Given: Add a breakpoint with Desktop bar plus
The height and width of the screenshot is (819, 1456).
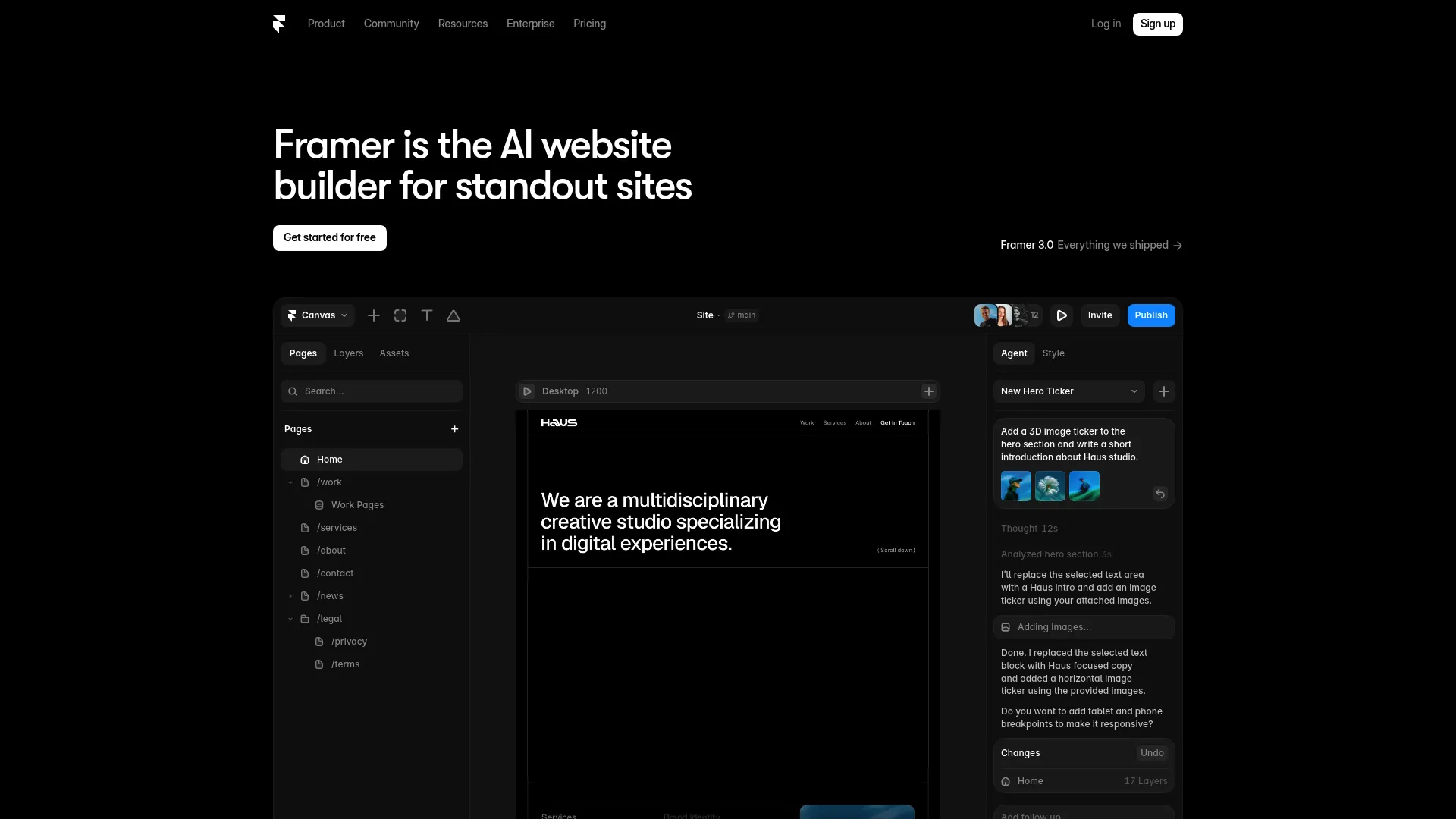Looking at the screenshot, I should coord(928,391).
